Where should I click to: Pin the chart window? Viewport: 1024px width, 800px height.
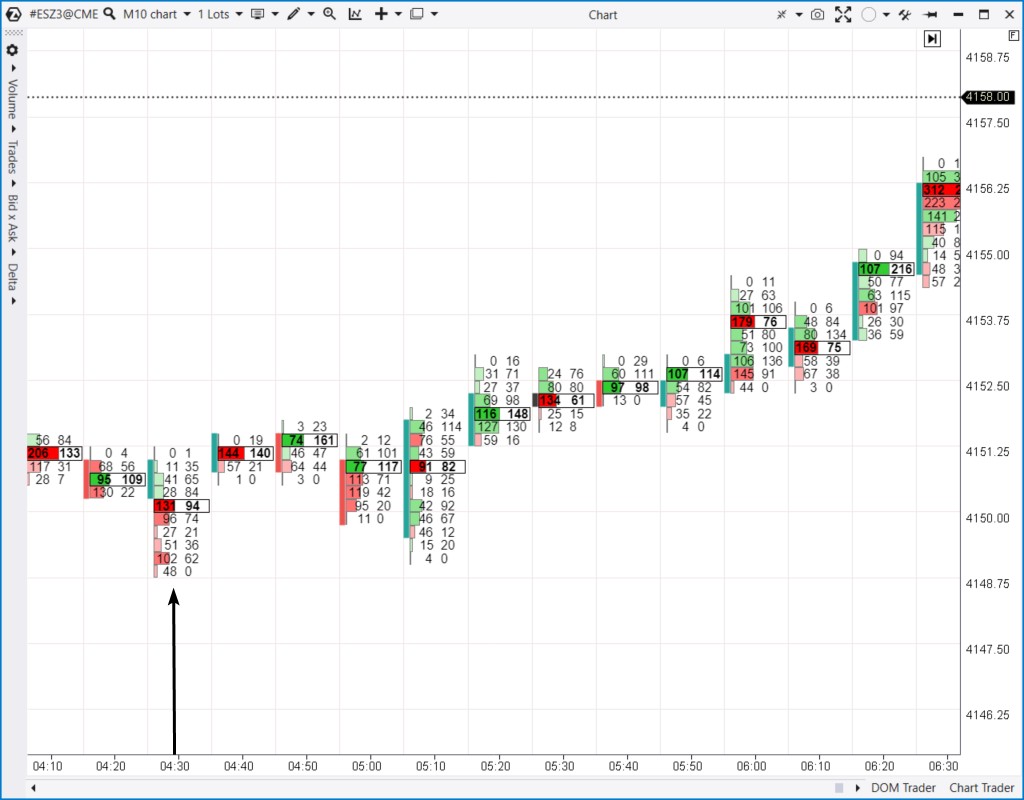click(931, 15)
